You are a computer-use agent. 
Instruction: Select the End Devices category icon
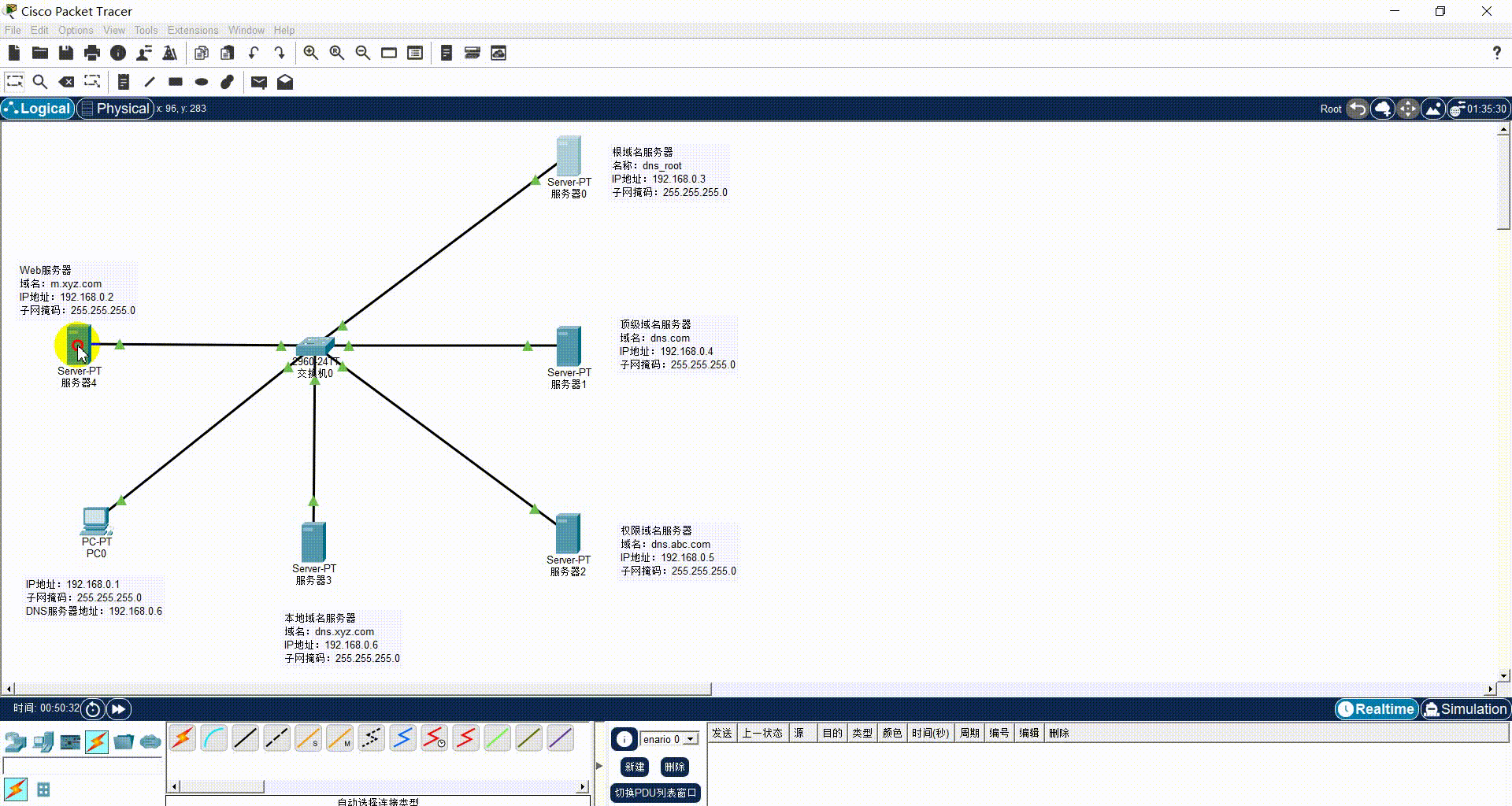click(x=43, y=741)
